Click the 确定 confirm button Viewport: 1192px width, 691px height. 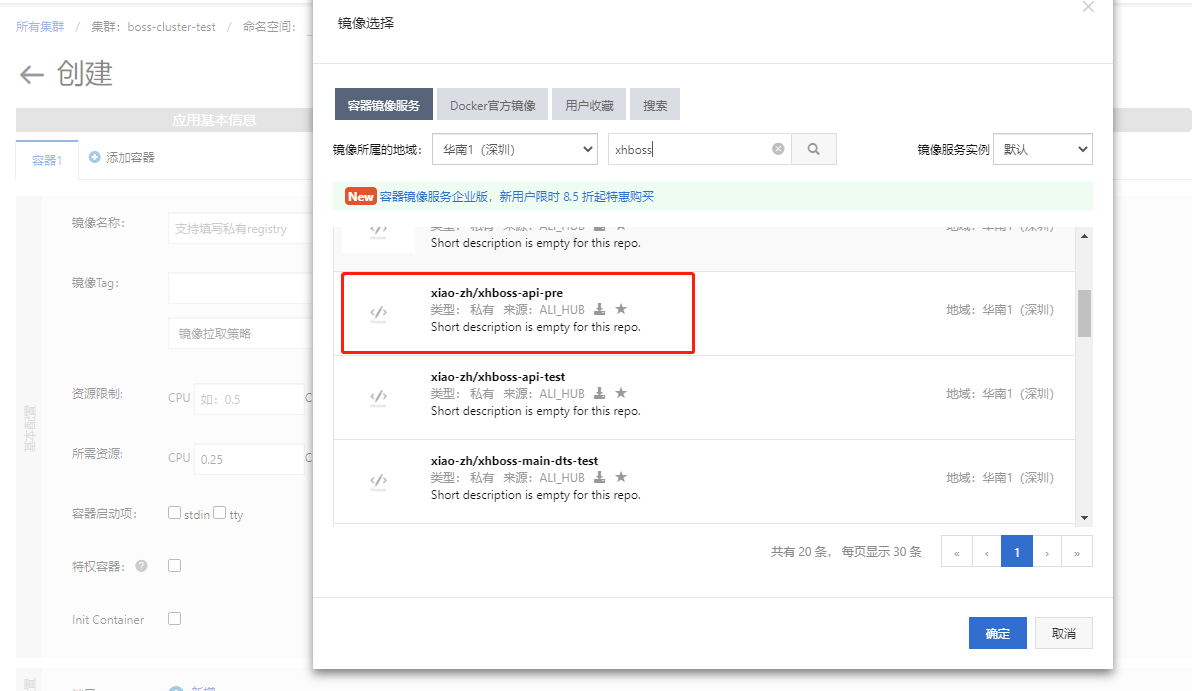997,633
